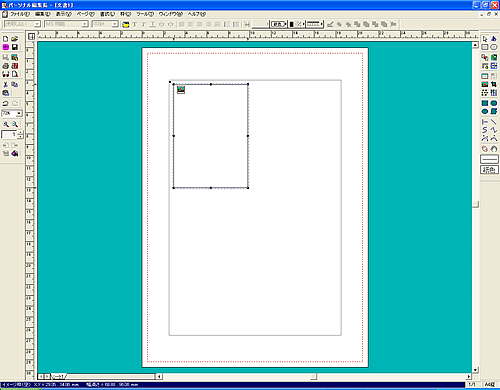Viewport: 500px width, 390px height.
Task: Open the 表示 (View) menu
Action: point(63,14)
